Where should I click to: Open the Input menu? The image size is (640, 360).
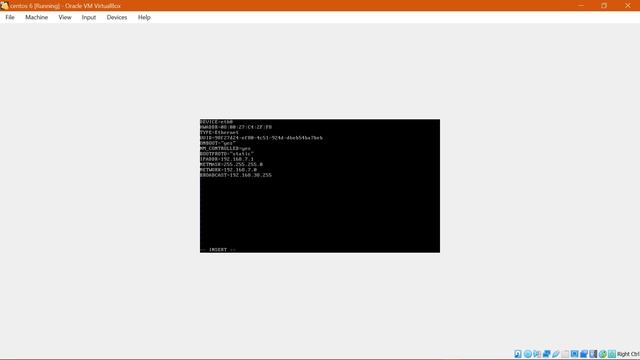89,17
